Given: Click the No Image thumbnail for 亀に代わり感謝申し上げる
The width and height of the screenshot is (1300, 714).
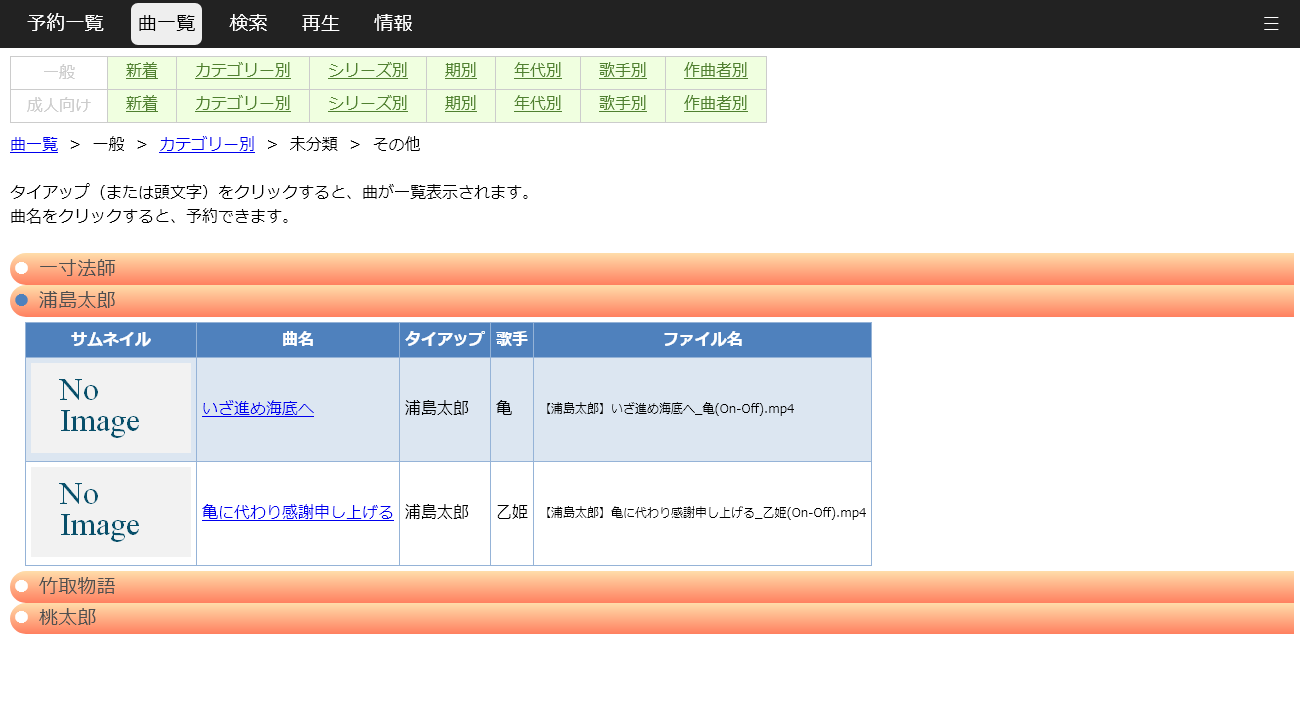Looking at the screenshot, I should pos(111,512).
